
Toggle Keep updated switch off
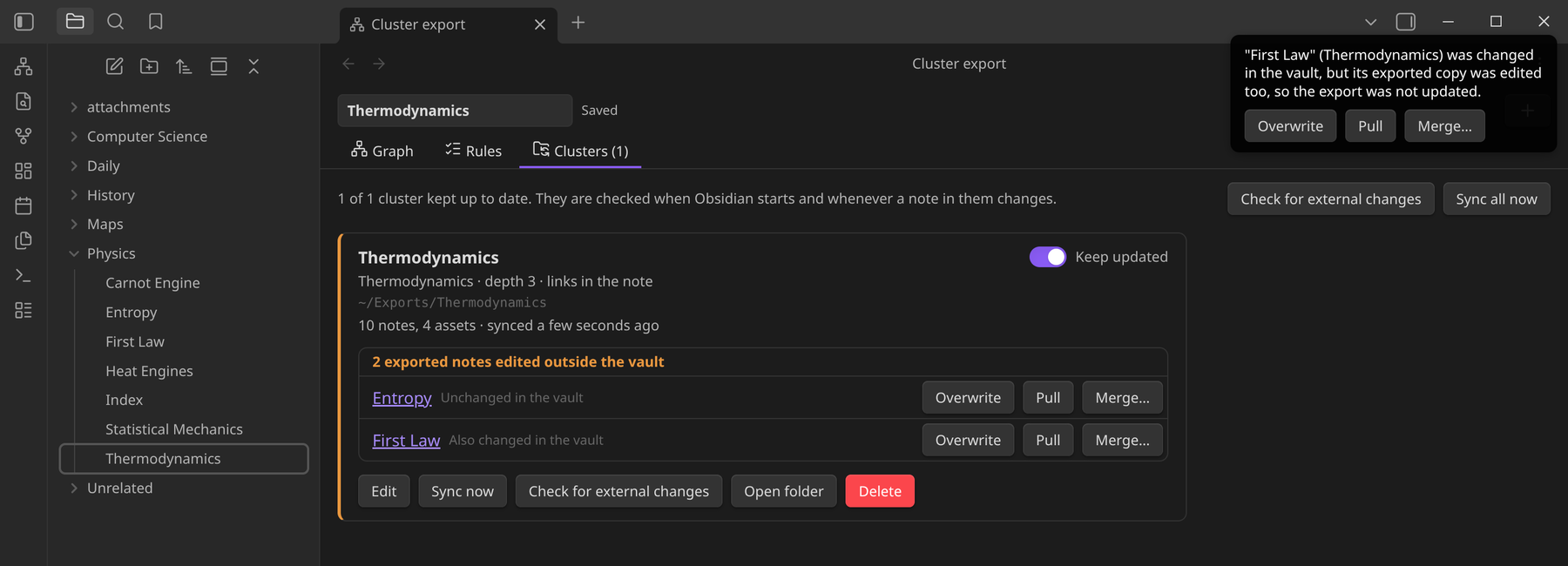[x=1048, y=257]
